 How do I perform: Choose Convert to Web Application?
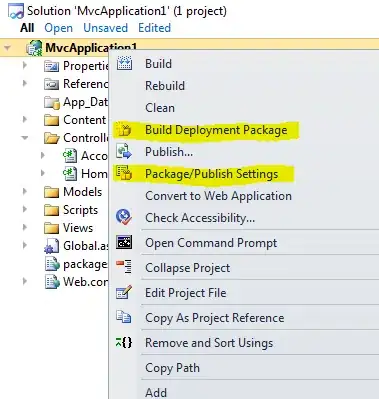(218, 196)
